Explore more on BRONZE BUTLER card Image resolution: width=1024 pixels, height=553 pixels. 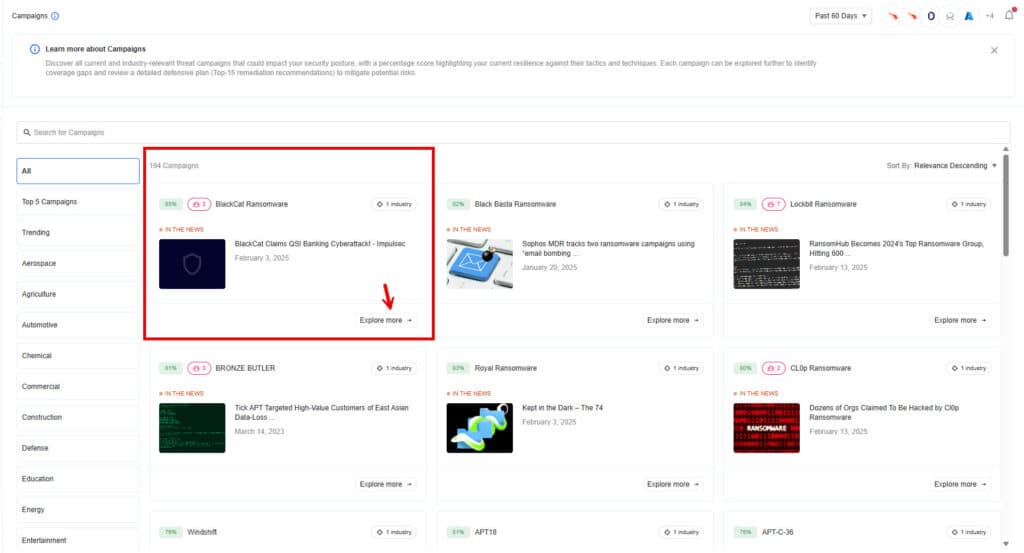click(x=386, y=484)
